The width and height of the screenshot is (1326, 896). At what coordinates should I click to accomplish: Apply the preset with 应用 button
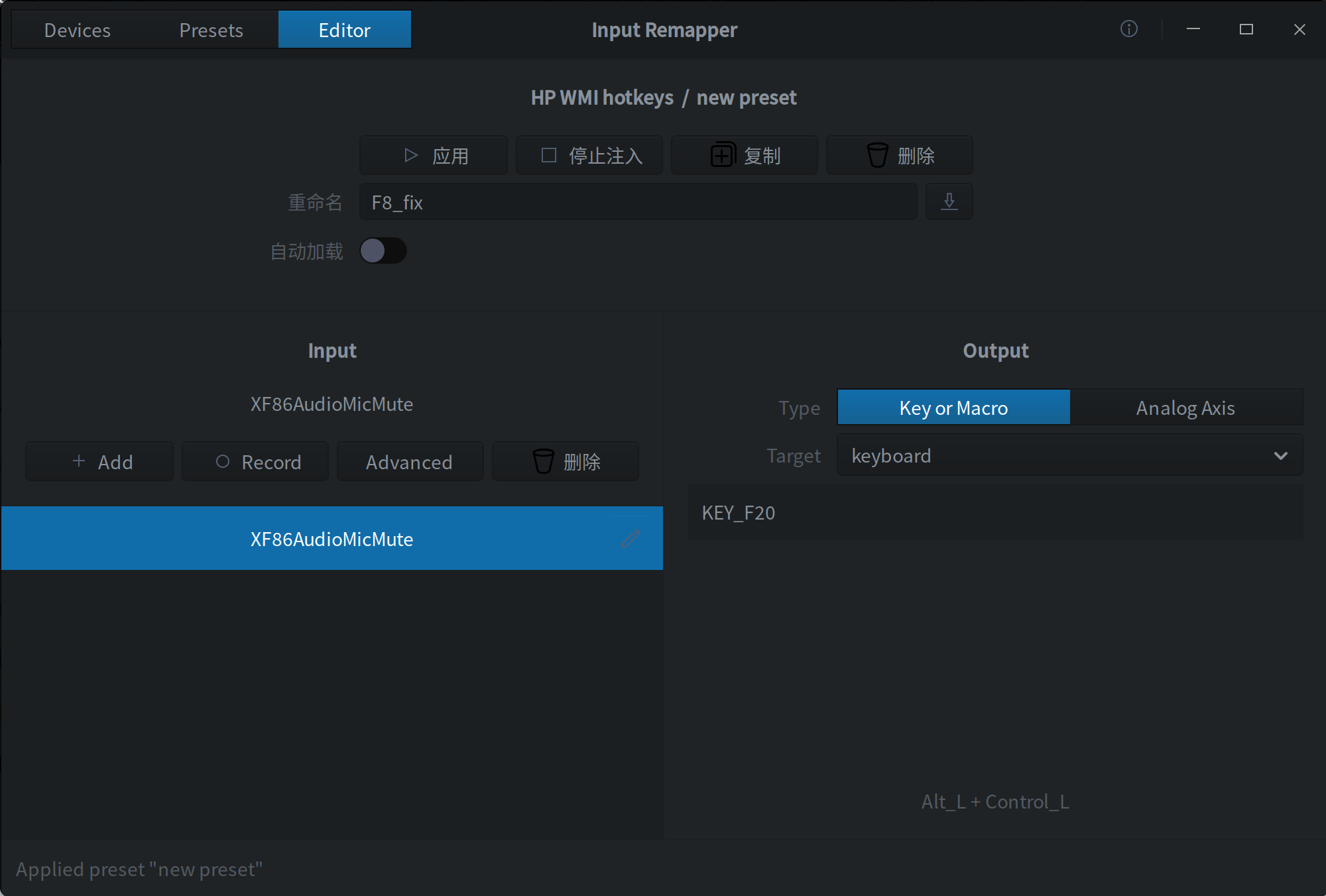pos(434,156)
